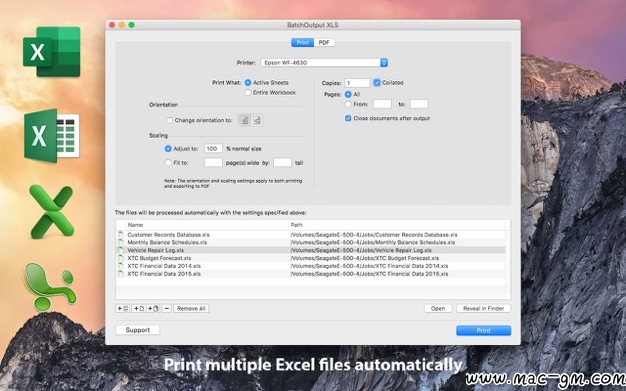Click path of Vehicle Repair Log.xls
This screenshot has width=626, height=391.
361,250
